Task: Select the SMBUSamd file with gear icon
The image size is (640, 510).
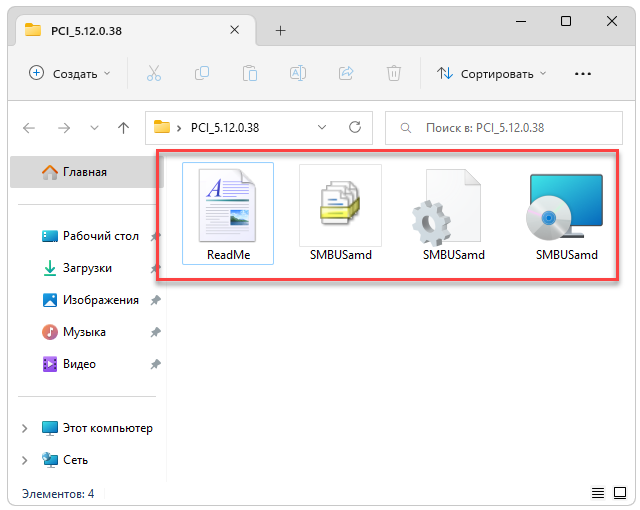Action: pos(453,213)
